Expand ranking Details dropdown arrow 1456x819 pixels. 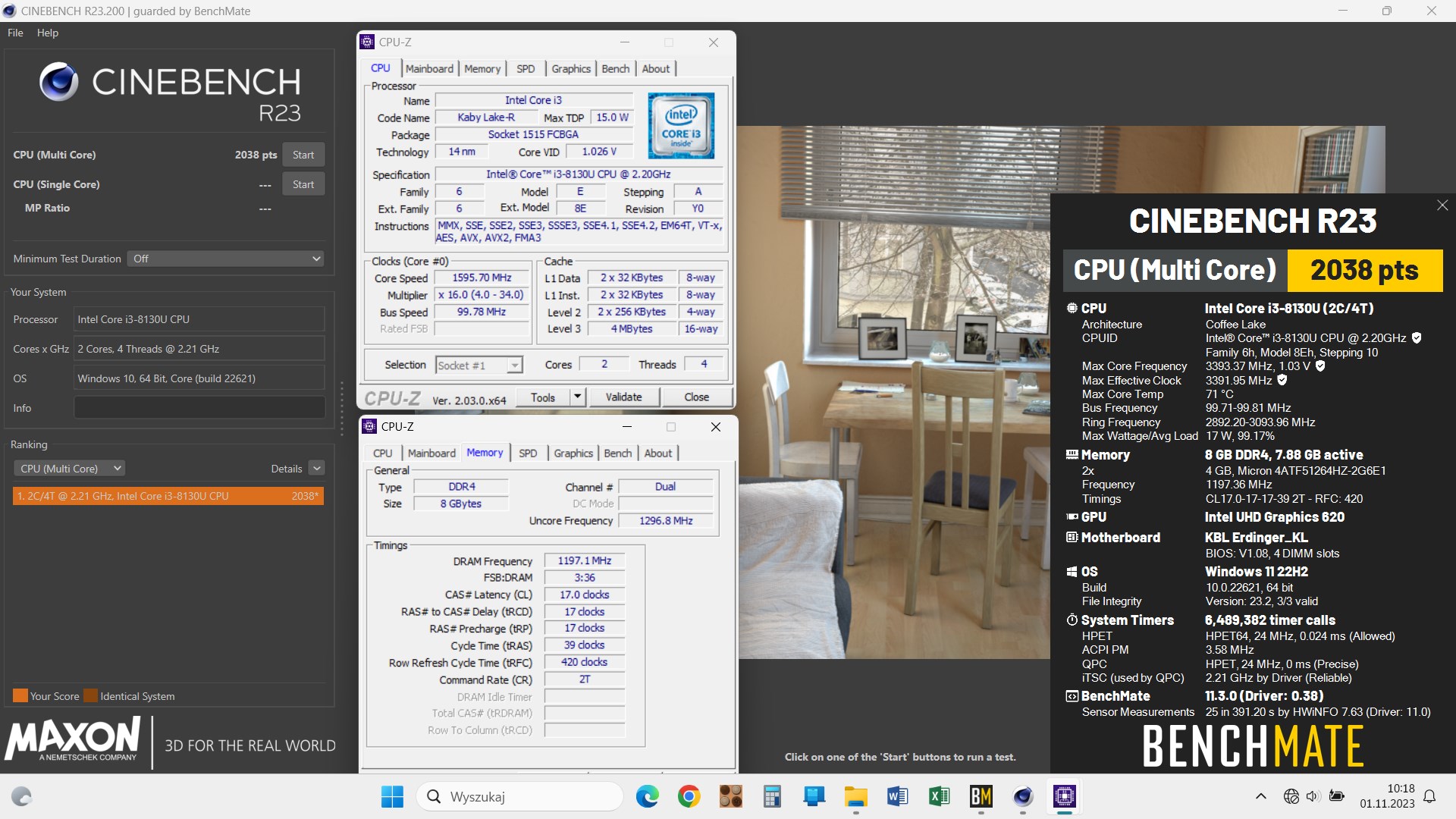point(317,469)
